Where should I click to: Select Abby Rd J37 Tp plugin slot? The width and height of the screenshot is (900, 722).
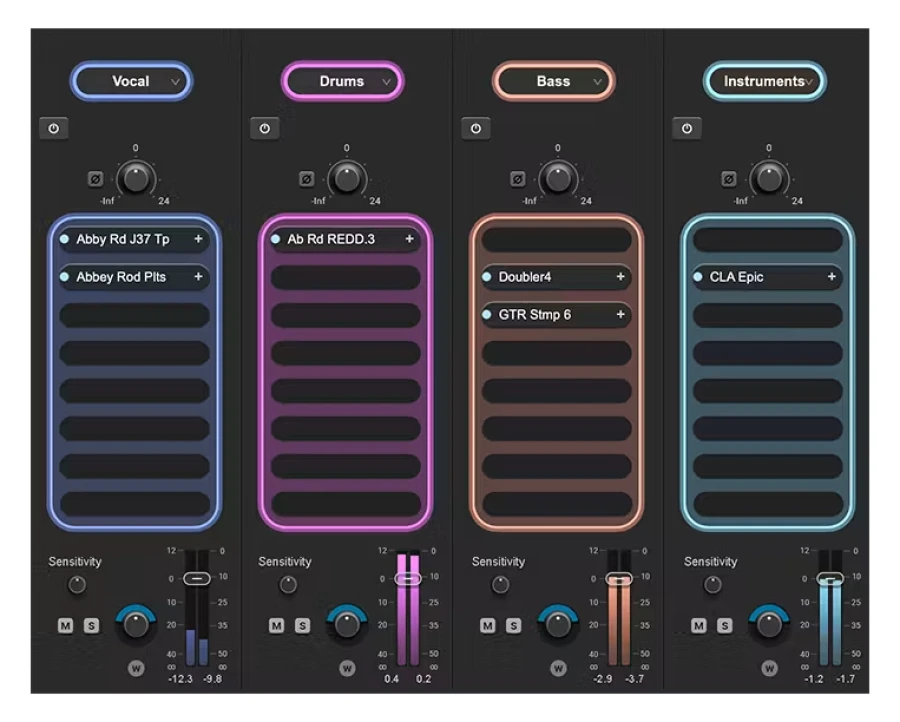click(134, 239)
